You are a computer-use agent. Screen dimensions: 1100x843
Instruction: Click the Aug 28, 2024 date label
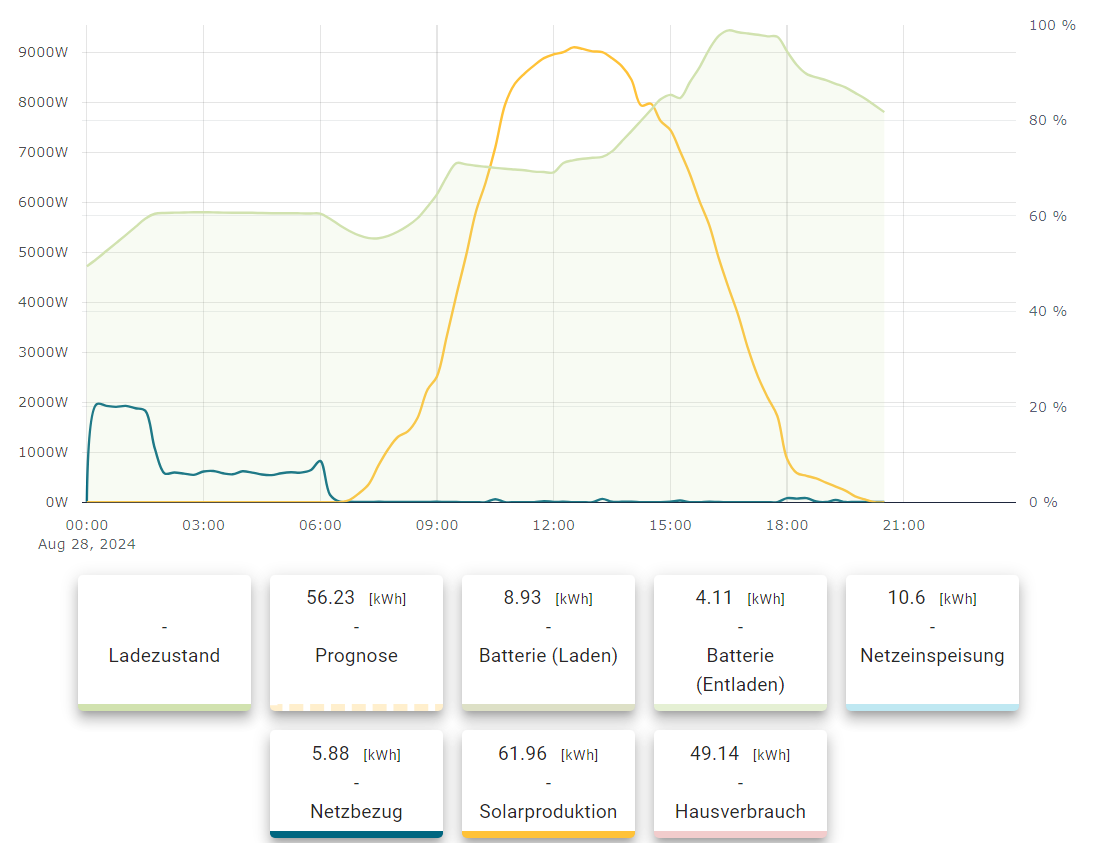pyautogui.click(x=86, y=544)
